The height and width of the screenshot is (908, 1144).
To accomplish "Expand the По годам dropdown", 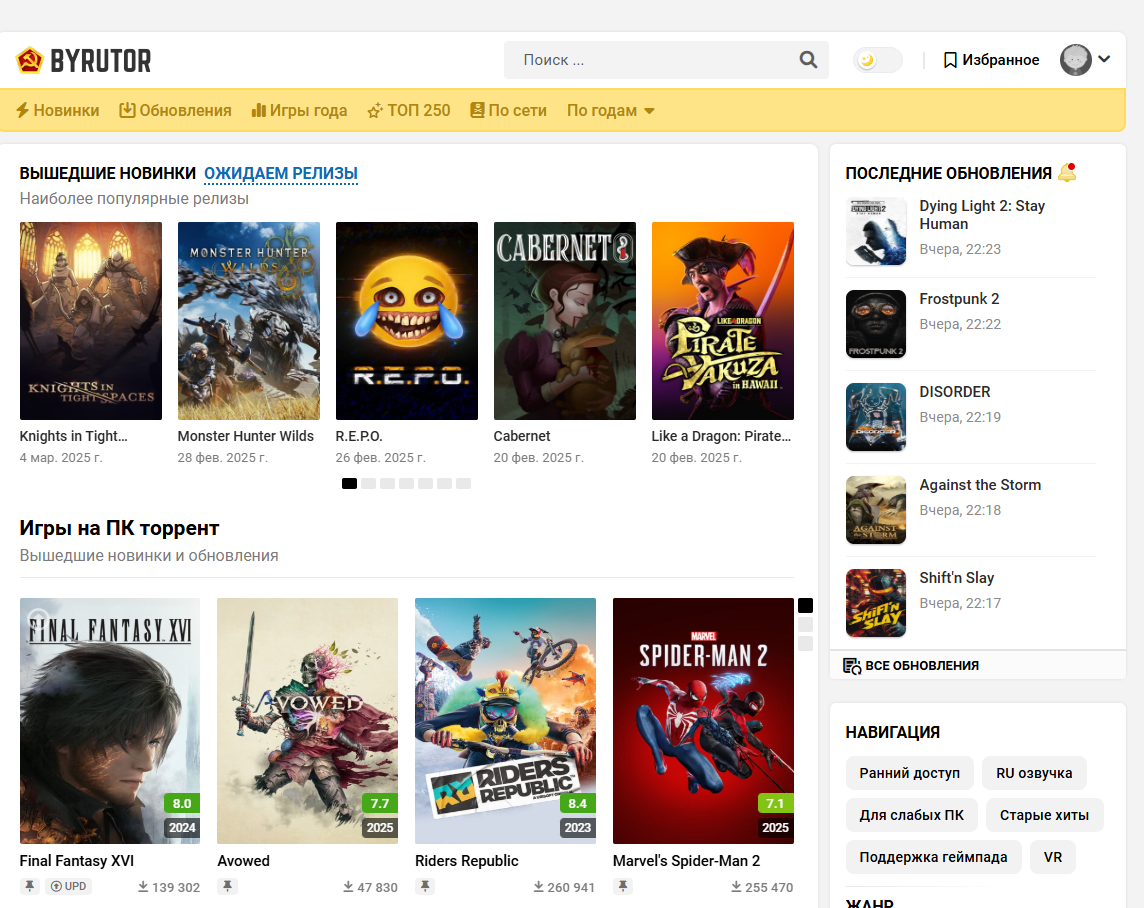I will [x=610, y=110].
